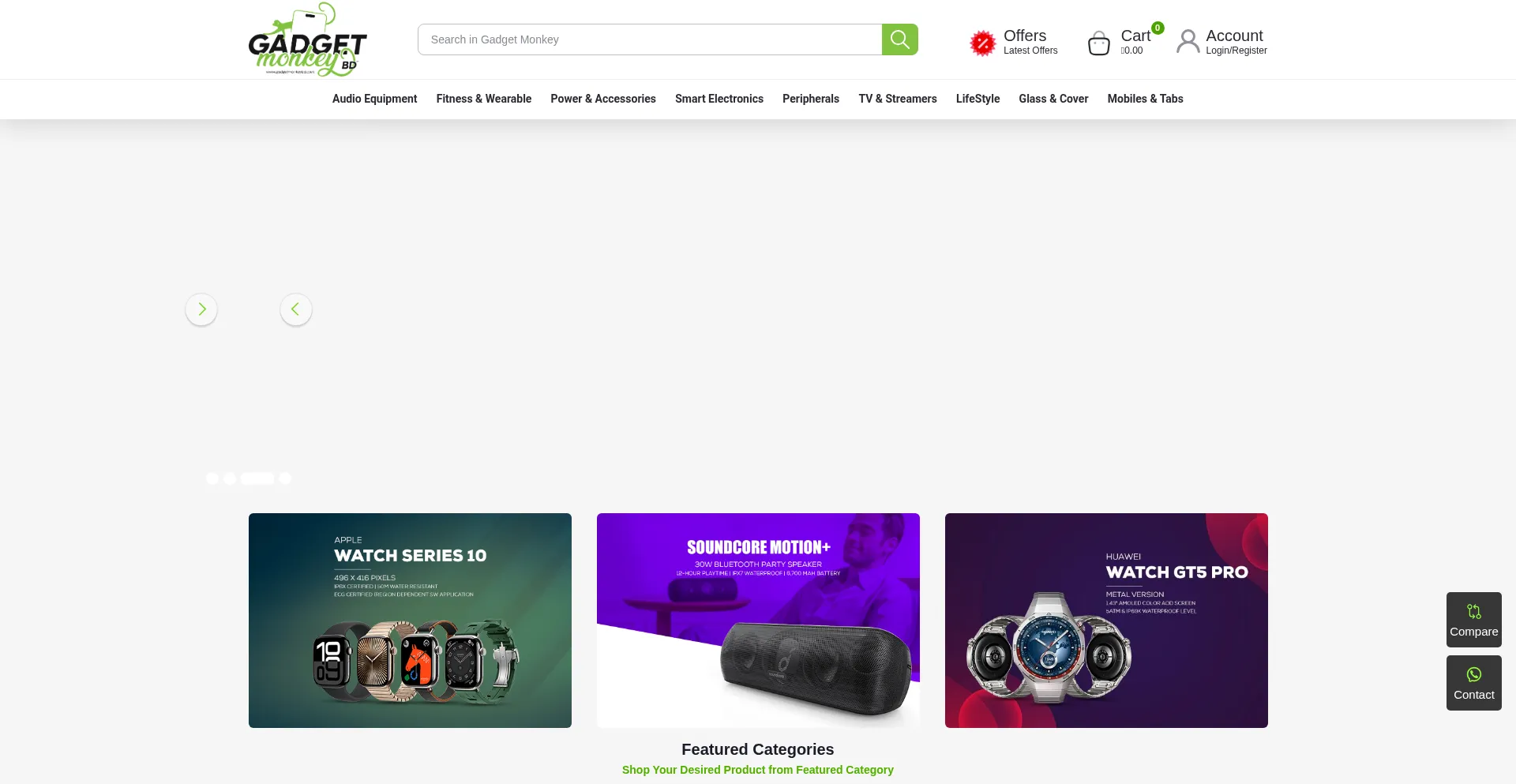This screenshot has height=784, width=1516.
Task: Select the first carousel pagination dot
Action: point(212,478)
